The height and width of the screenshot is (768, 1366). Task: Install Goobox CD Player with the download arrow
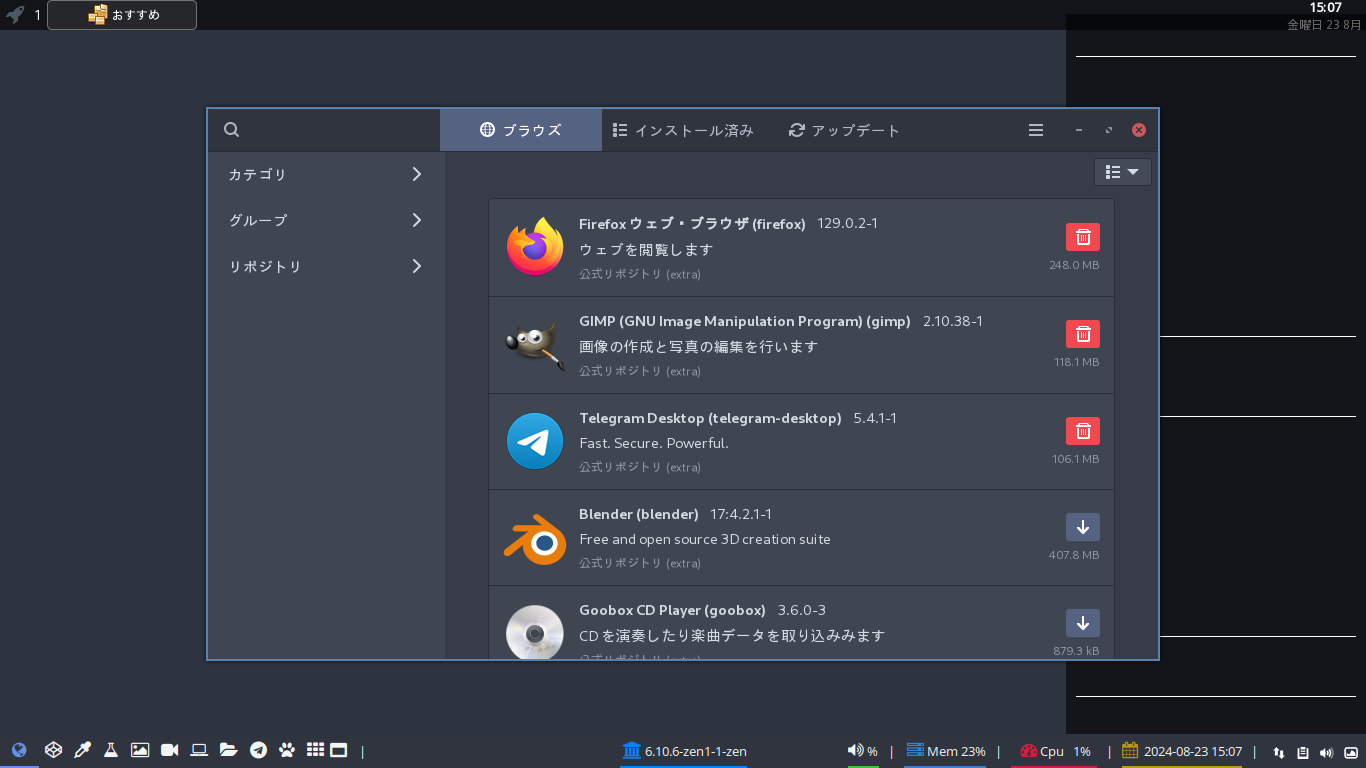tap(1082, 623)
